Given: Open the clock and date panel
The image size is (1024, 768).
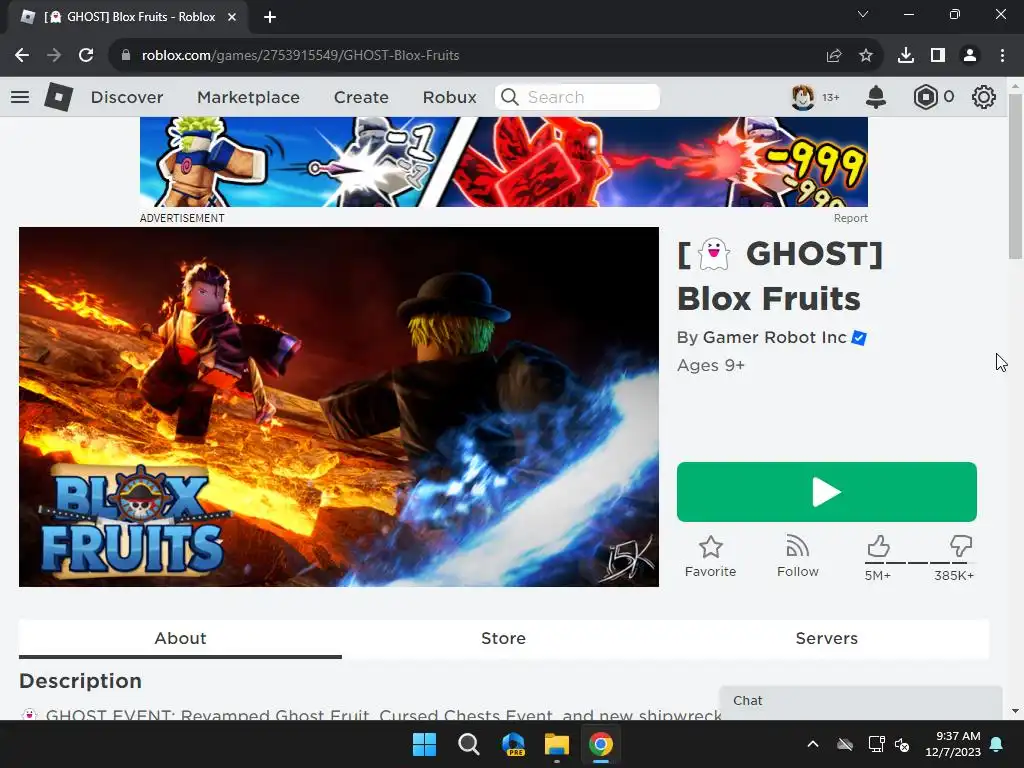Looking at the screenshot, I should tap(953, 744).
